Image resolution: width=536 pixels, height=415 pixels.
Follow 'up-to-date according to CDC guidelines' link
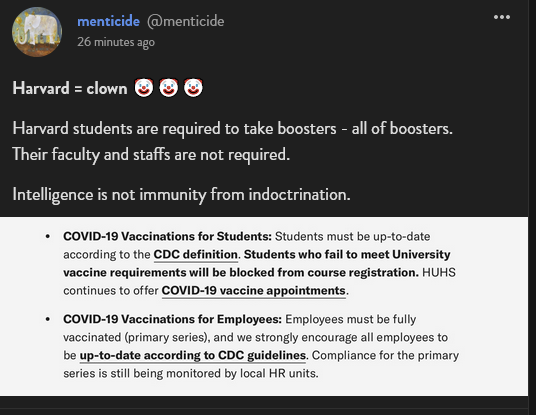(193, 356)
